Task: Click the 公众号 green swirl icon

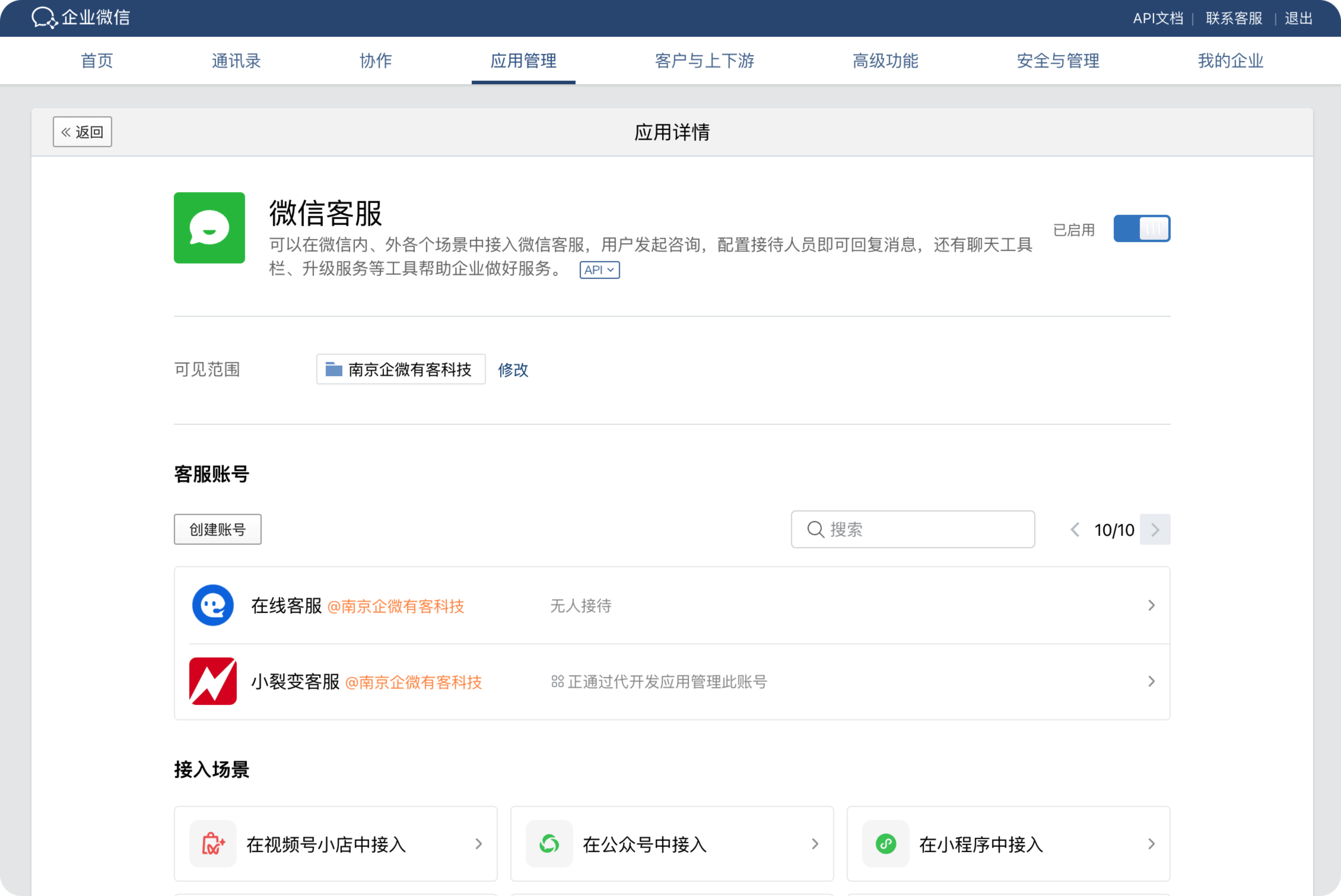Action: (x=549, y=844)
